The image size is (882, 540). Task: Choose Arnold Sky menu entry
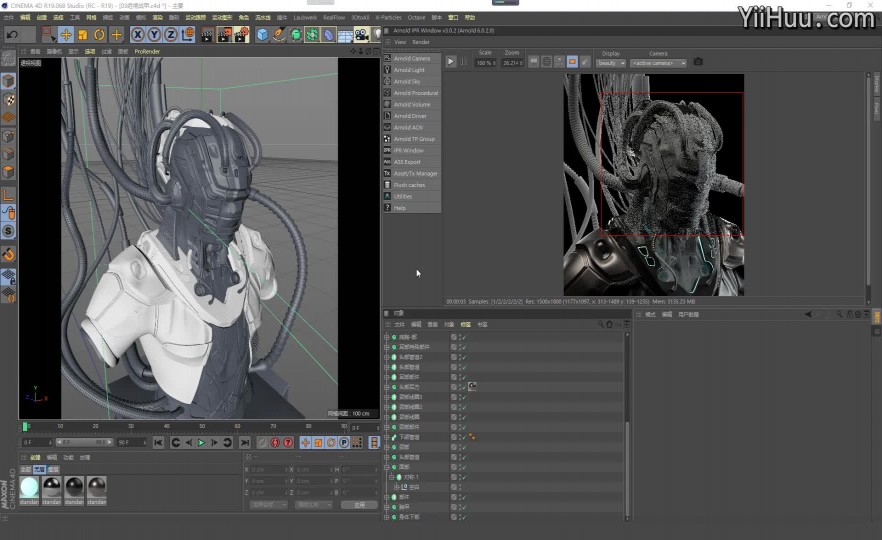click(x=412, y=82)
